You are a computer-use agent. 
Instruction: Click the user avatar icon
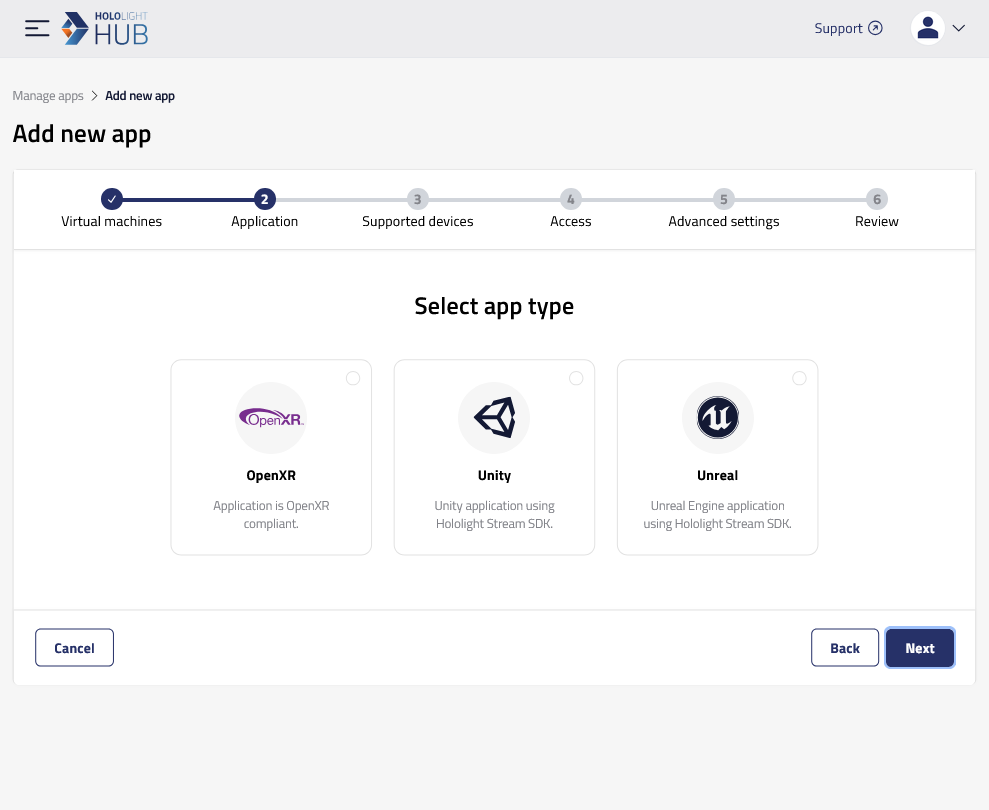pos(927,28)
